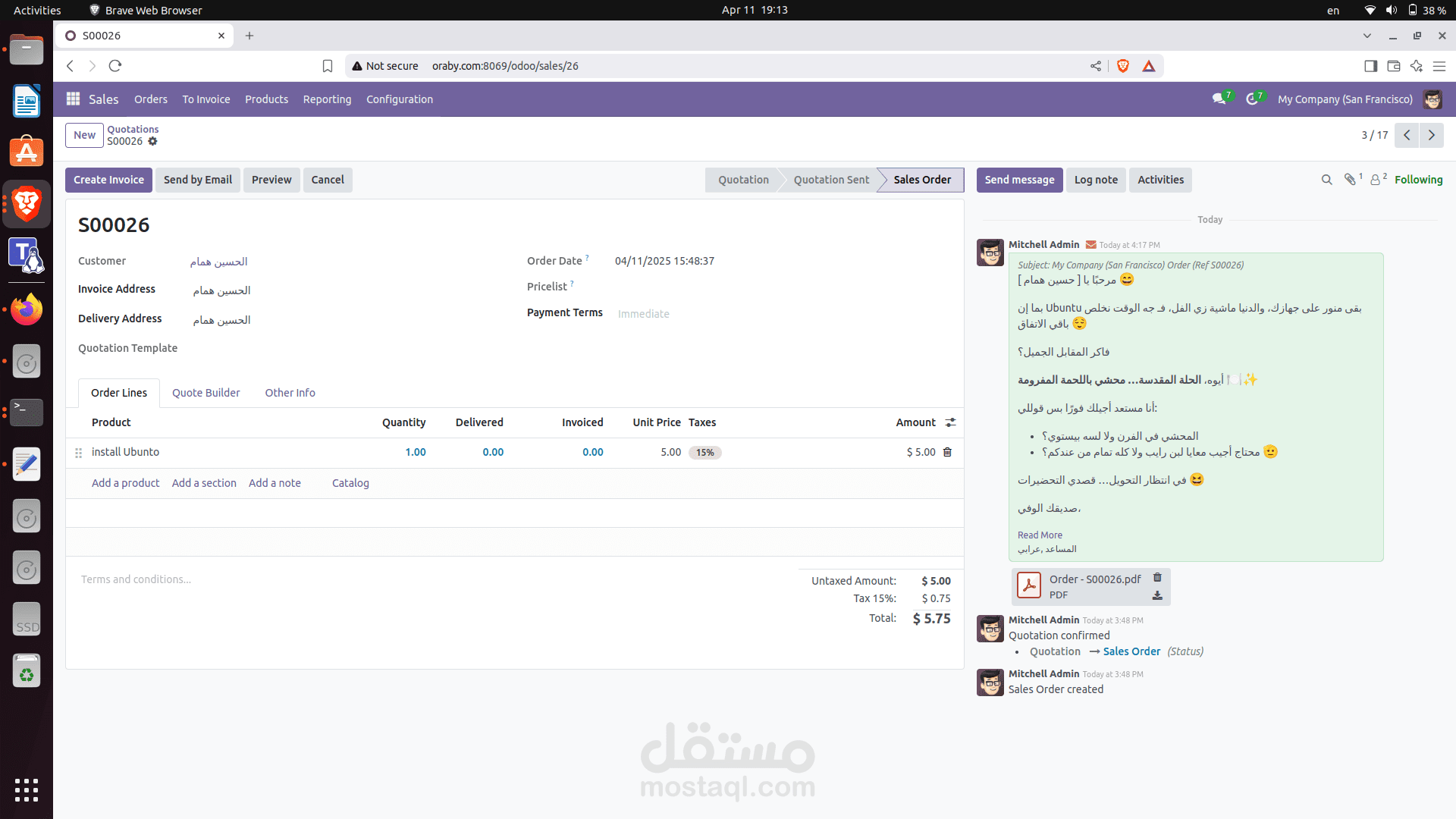Switch to the Other Info tab
1456x819 pixels.
[290, 393]
